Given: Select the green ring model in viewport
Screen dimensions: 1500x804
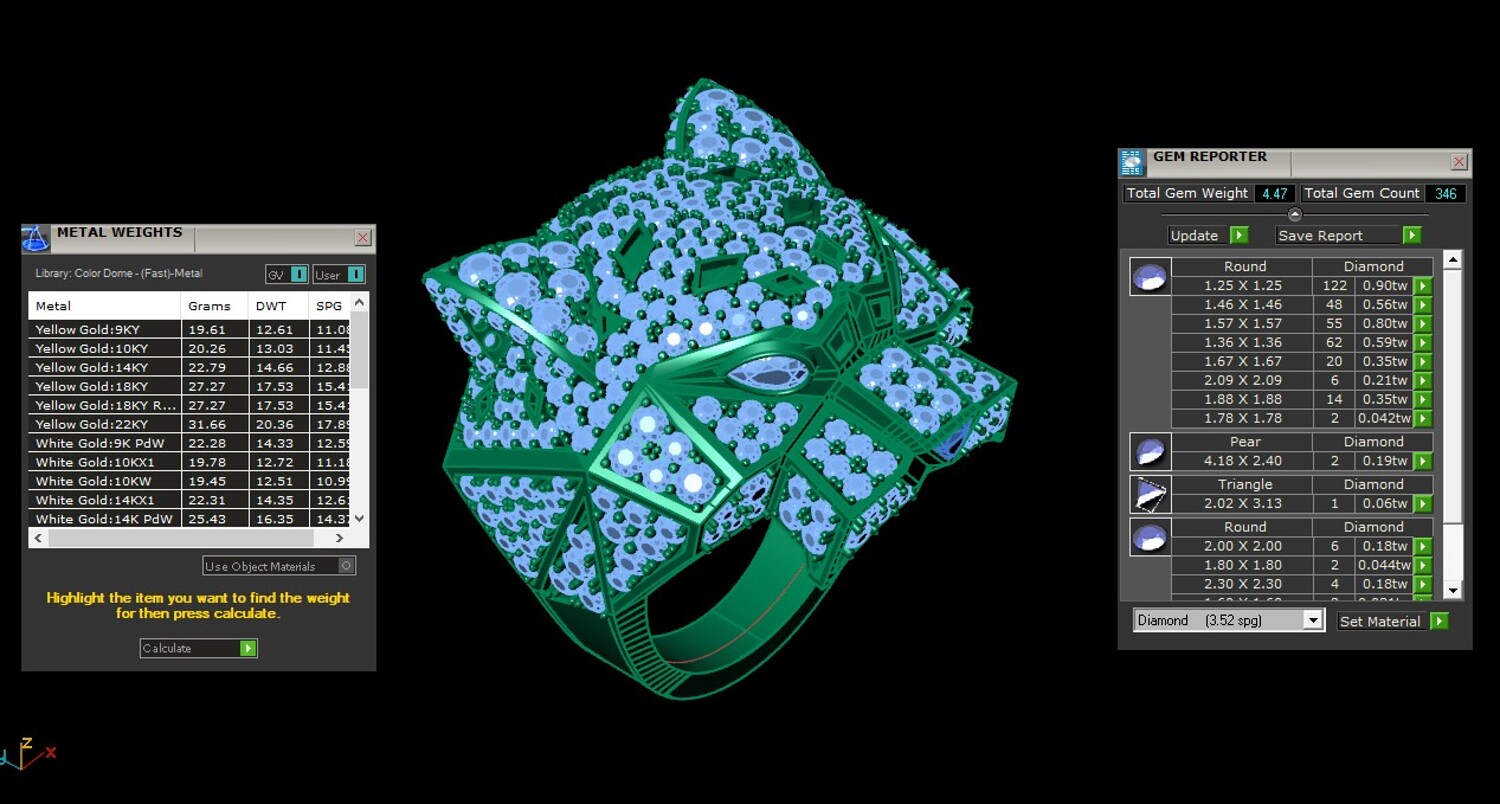Looking at the screenshot, I should (x=720, y=390).
